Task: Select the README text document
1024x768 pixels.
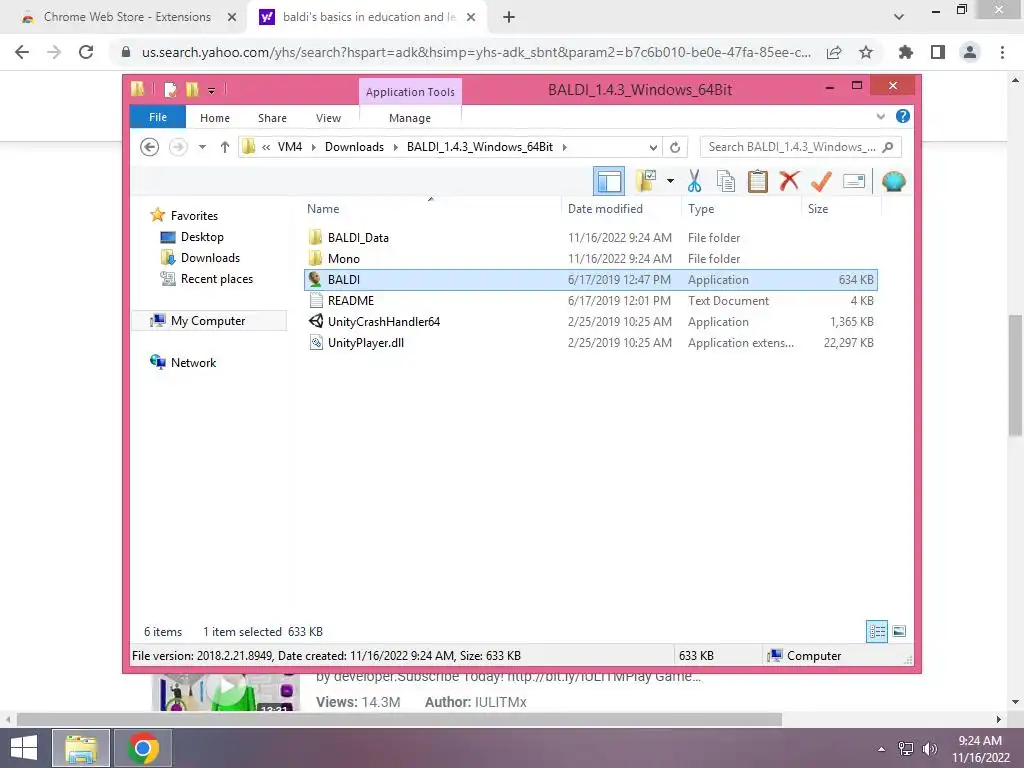Action: click(591, 300)
